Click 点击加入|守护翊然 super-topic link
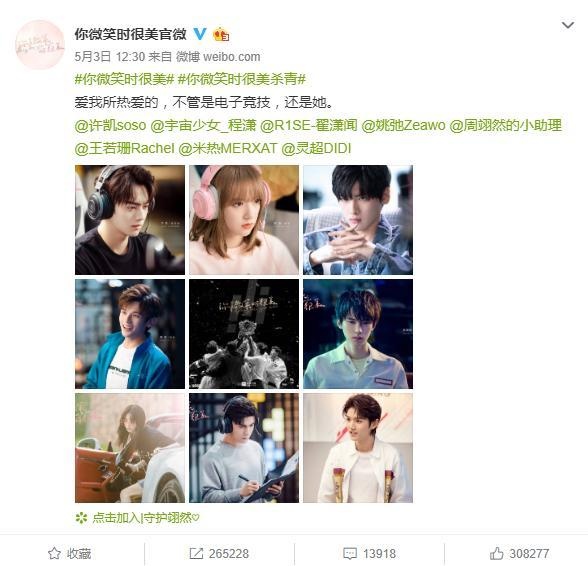 146,518
